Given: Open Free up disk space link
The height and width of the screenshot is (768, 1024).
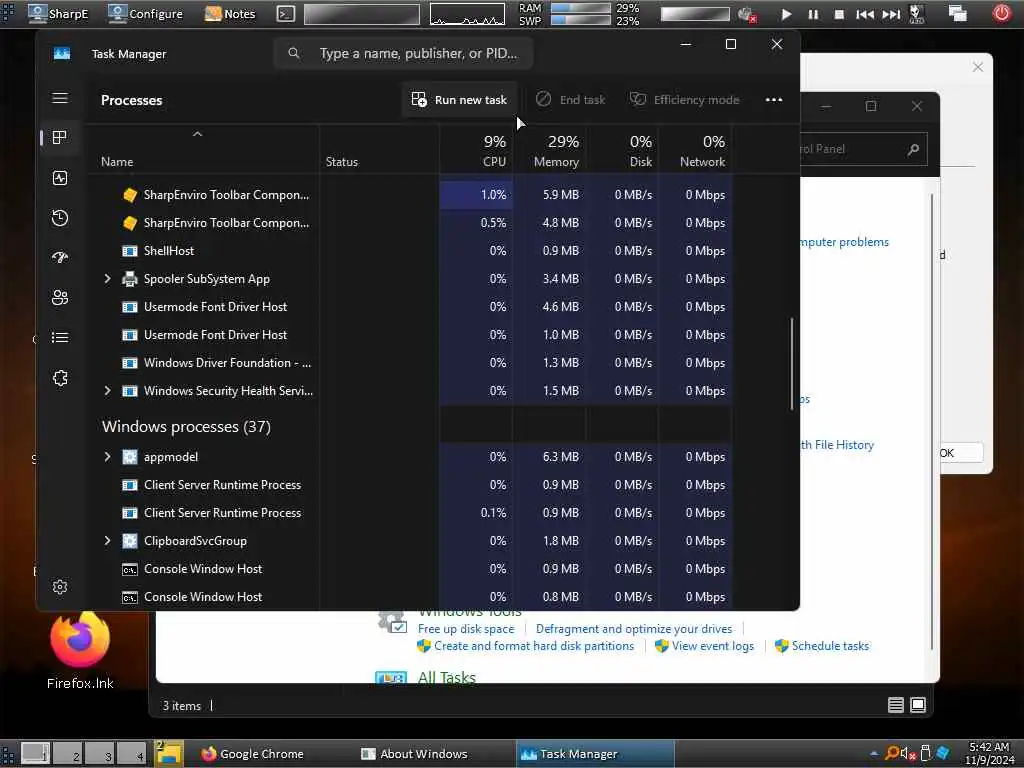Looking at the screenshot, I should (466, 629).
